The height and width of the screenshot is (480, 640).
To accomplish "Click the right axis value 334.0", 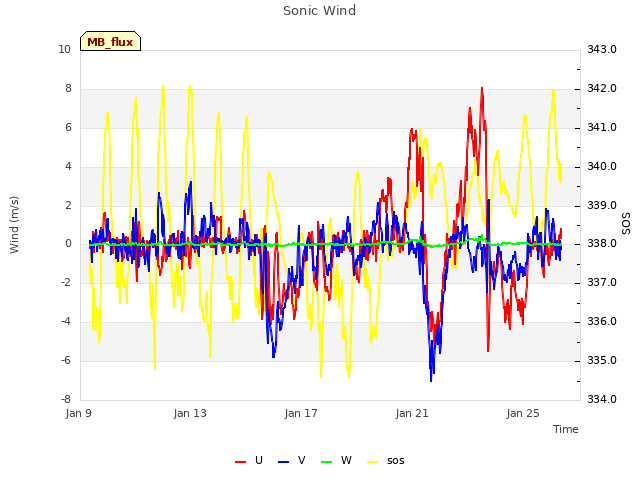I will click(602, 399).
